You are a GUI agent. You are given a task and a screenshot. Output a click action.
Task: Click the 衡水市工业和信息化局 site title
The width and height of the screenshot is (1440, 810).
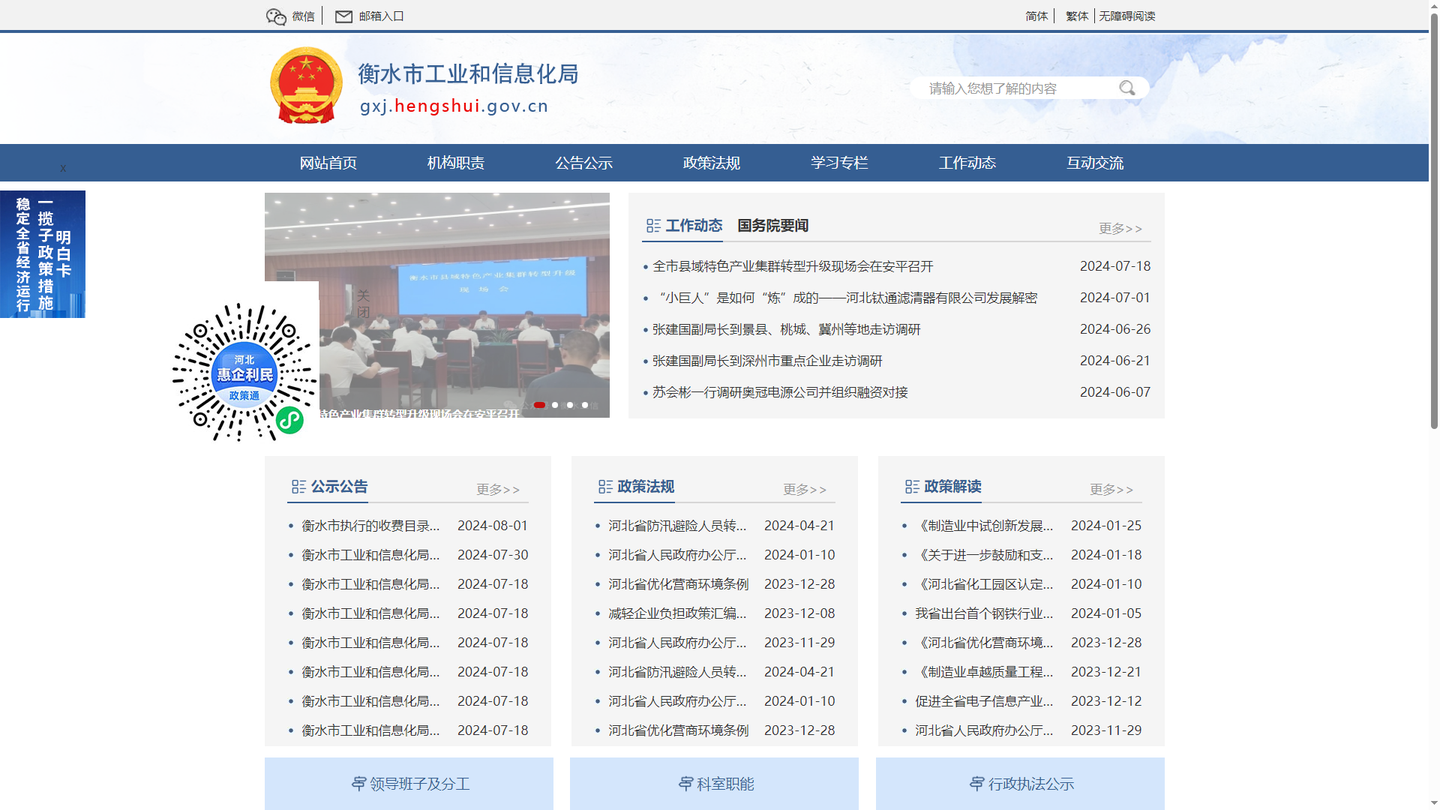(x=468, y=74)
